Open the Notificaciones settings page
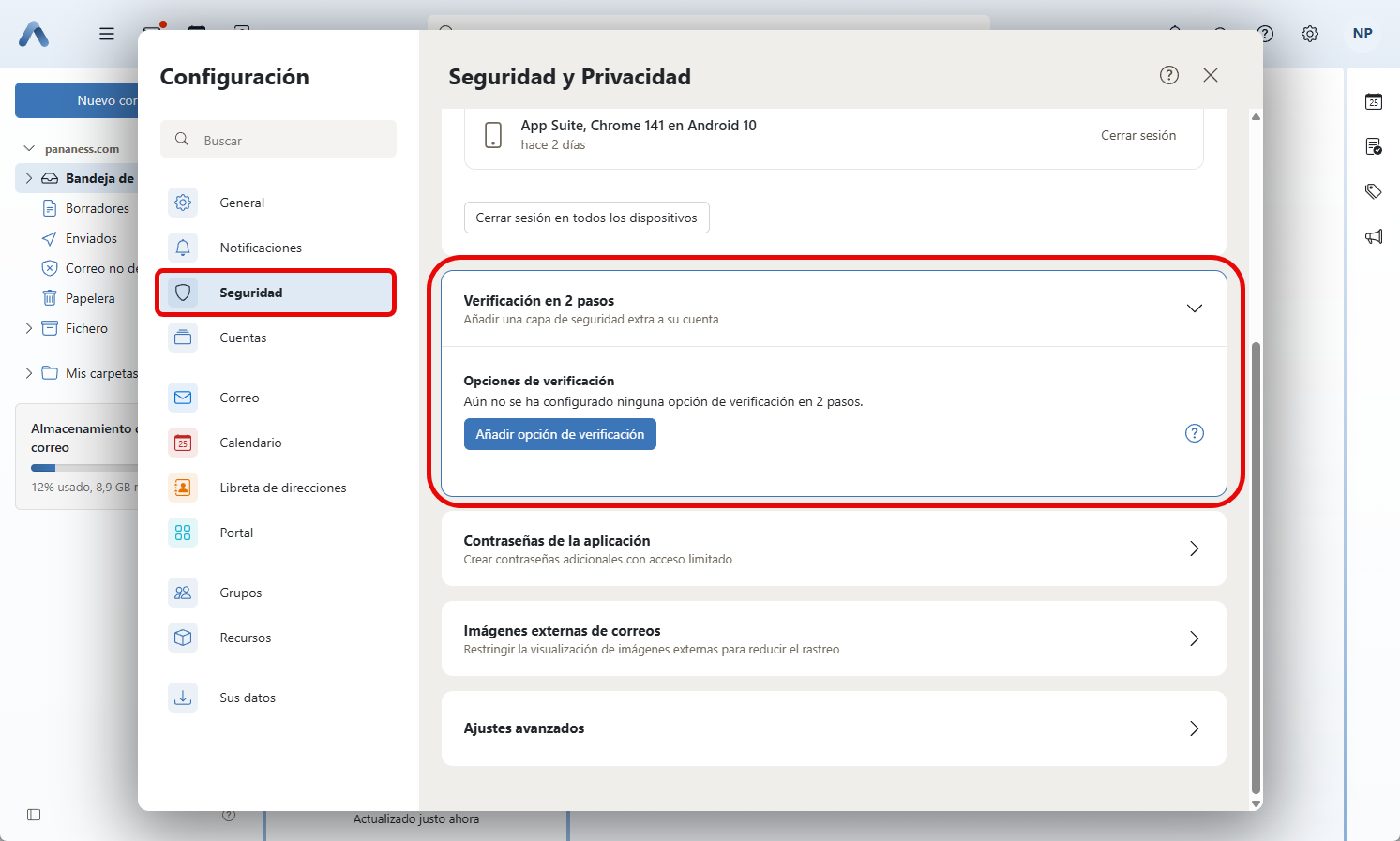 [x=261, y=248]
